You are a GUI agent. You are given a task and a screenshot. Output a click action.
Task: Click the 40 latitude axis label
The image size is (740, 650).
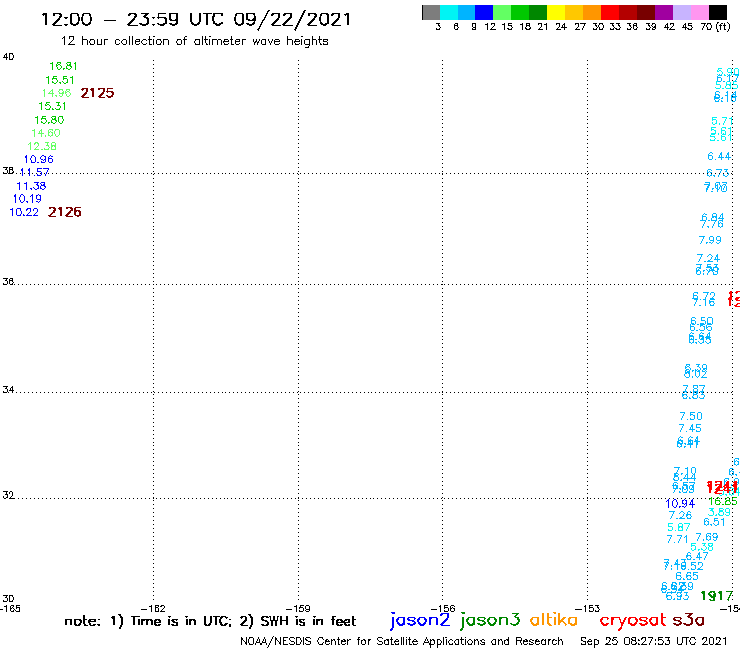[x=8, y=57]
